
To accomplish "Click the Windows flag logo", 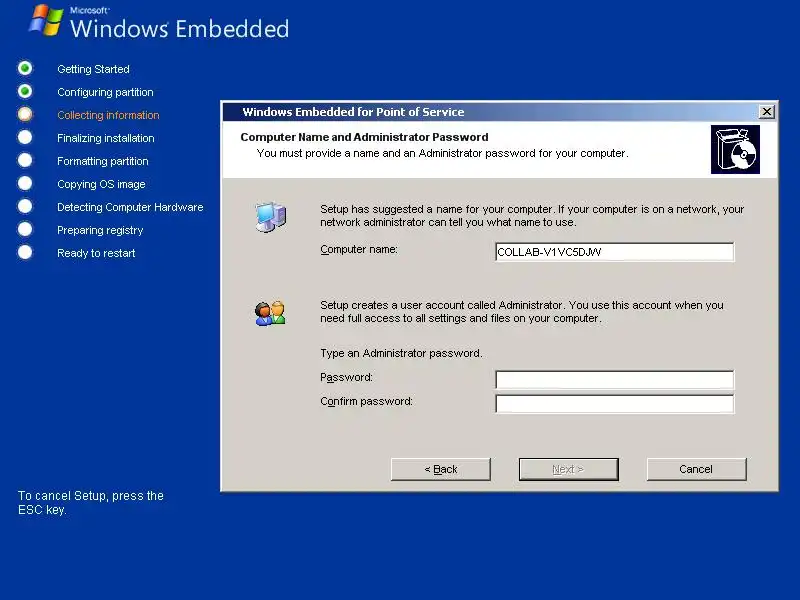I will 46,20.
